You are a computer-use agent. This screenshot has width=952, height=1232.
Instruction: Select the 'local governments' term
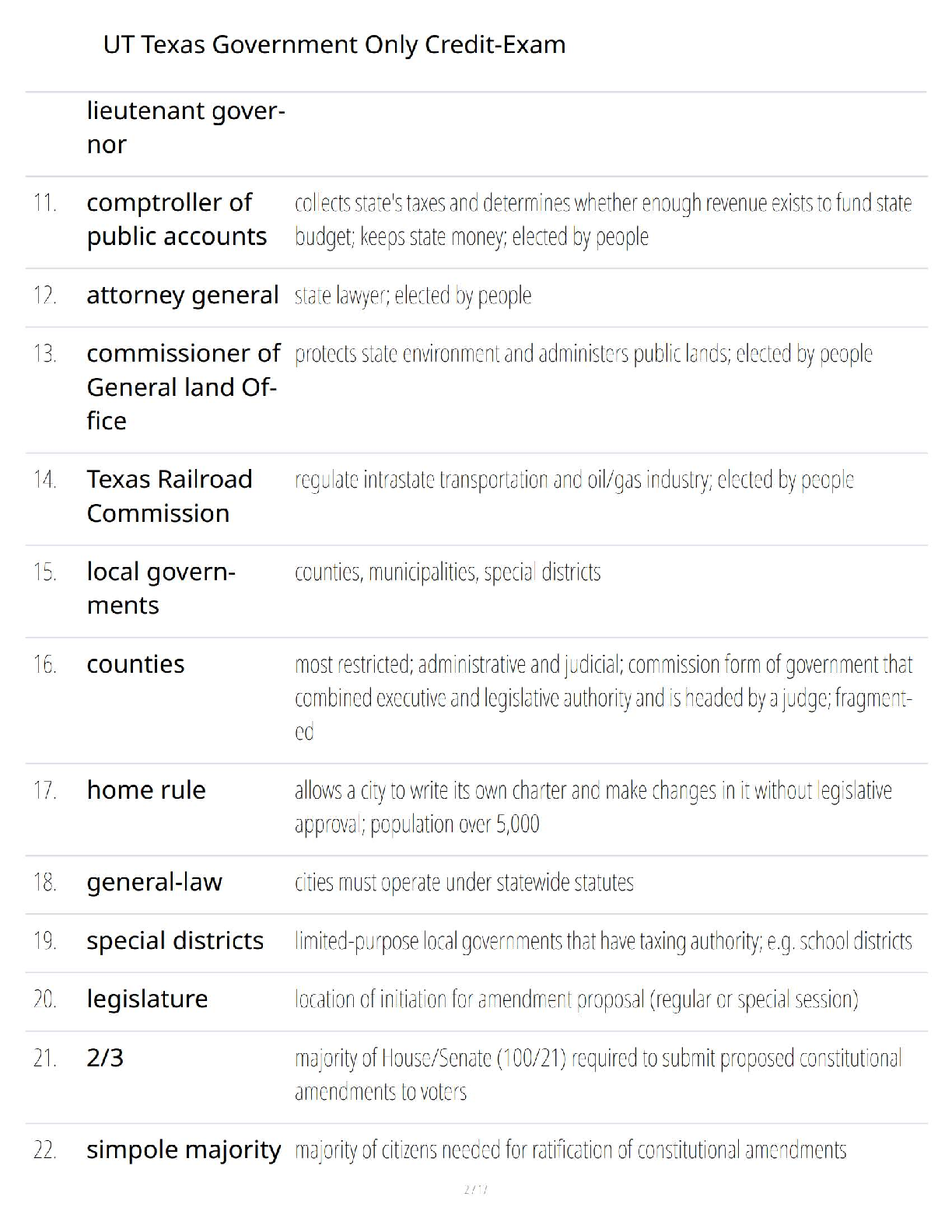point(161,589)
